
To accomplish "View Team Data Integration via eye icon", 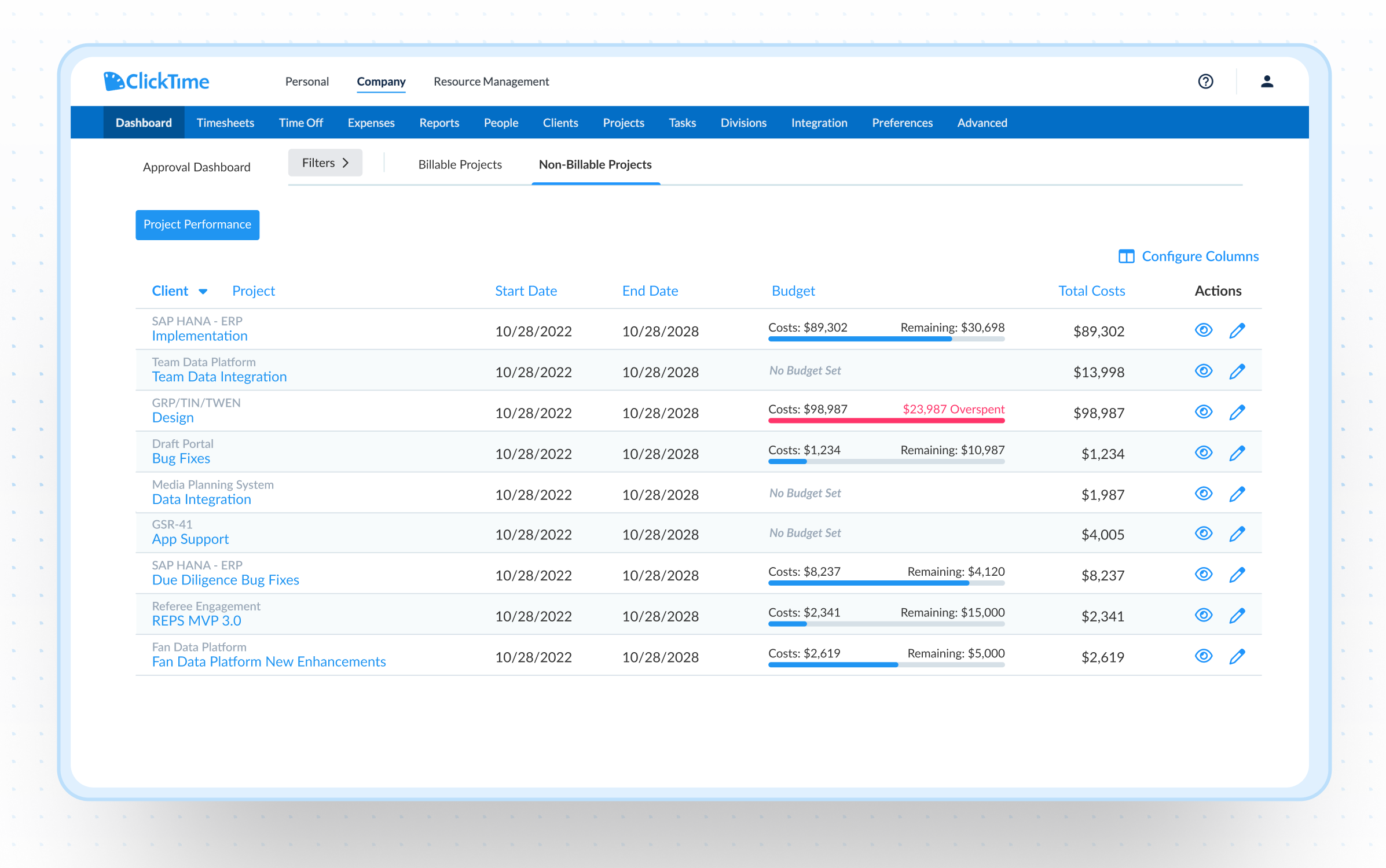I will (x=1203, y=371).
